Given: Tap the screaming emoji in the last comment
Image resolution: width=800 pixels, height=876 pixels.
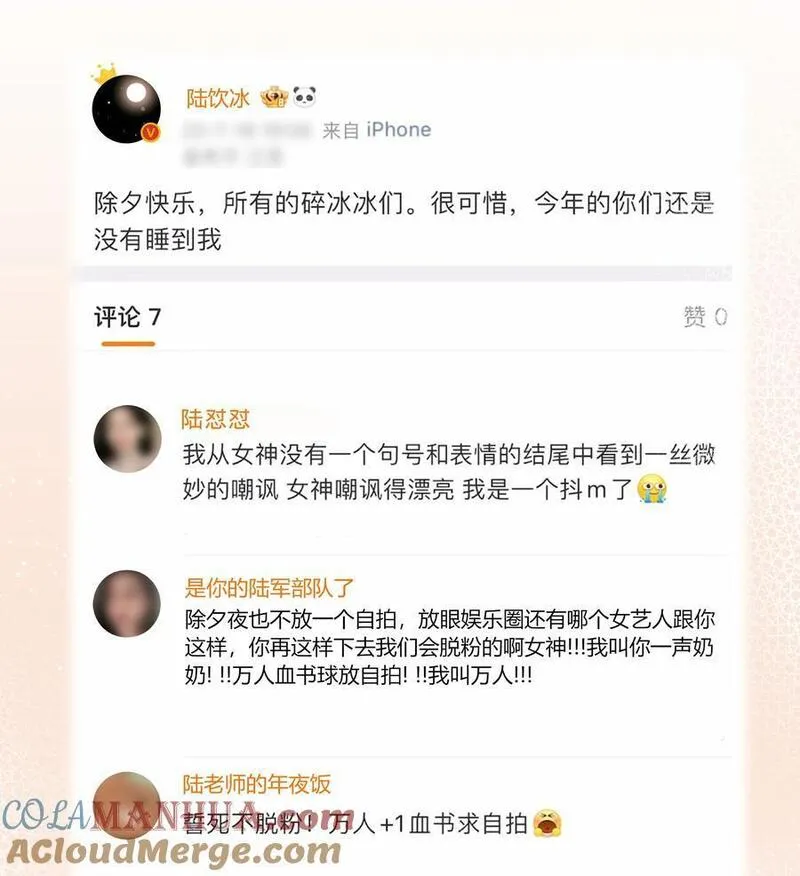Looking at the screenshot, I should point(547,823).
